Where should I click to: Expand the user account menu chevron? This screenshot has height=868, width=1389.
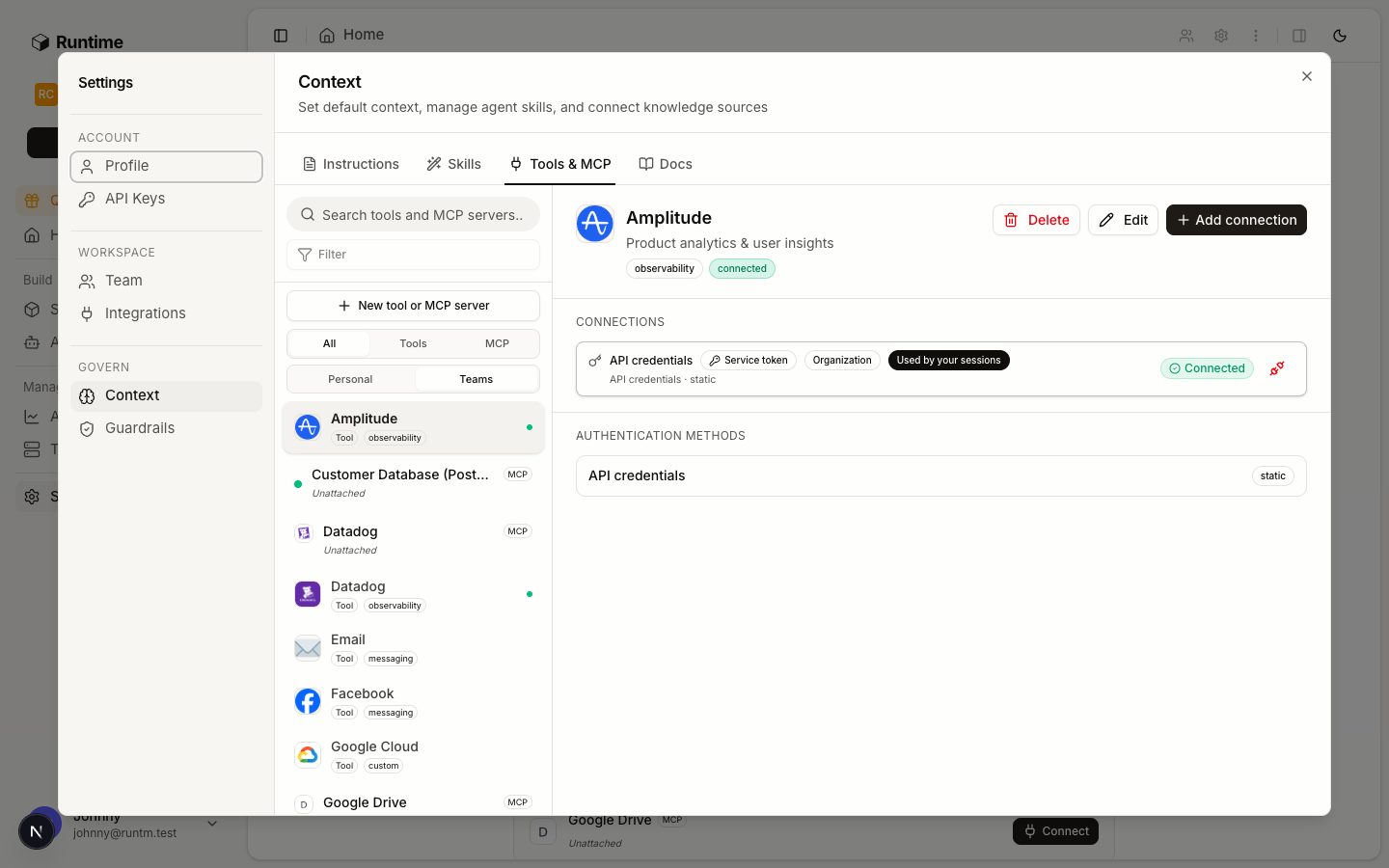point(212,824)
